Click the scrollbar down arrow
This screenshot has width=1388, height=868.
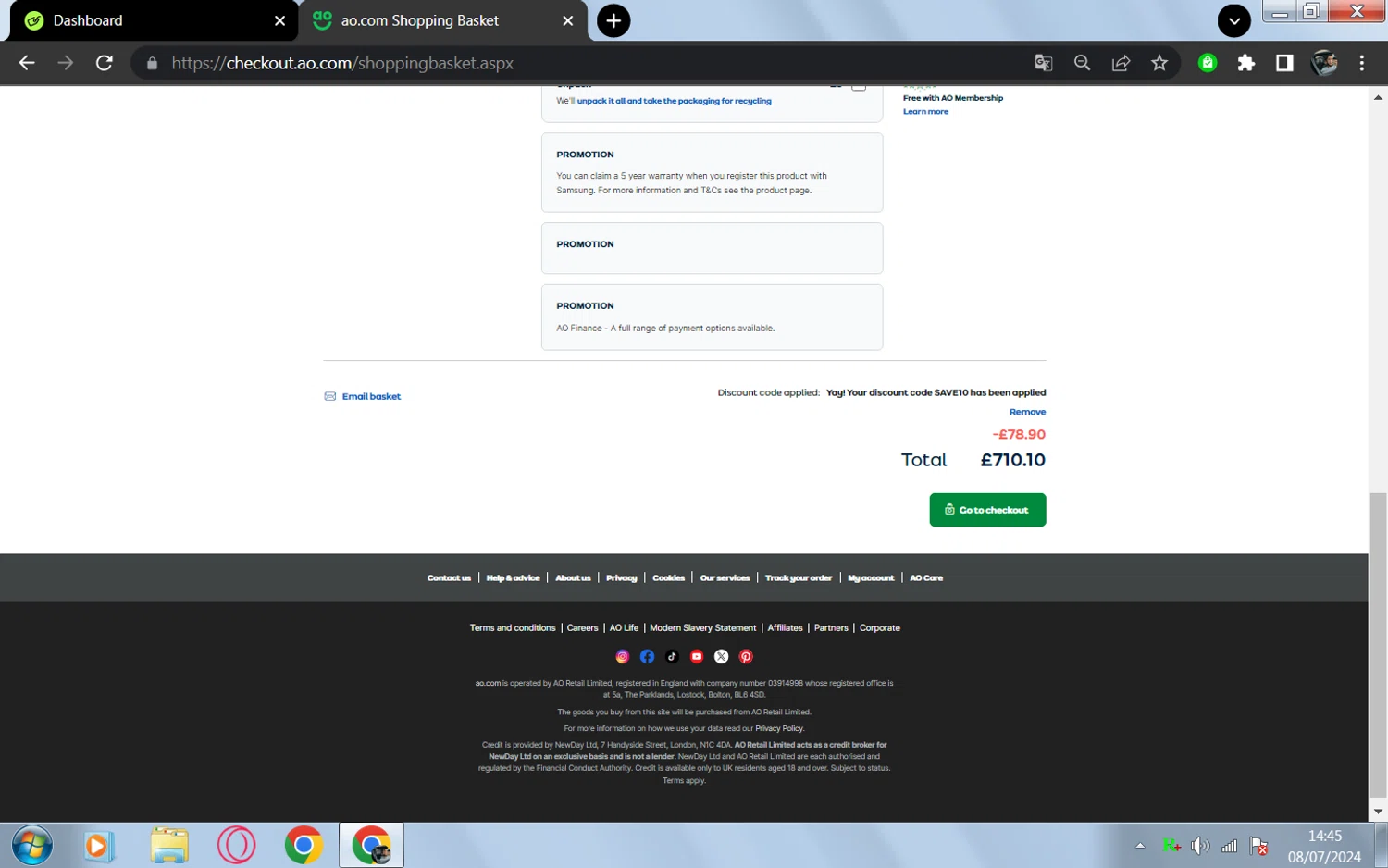(x=1378, y=812)
